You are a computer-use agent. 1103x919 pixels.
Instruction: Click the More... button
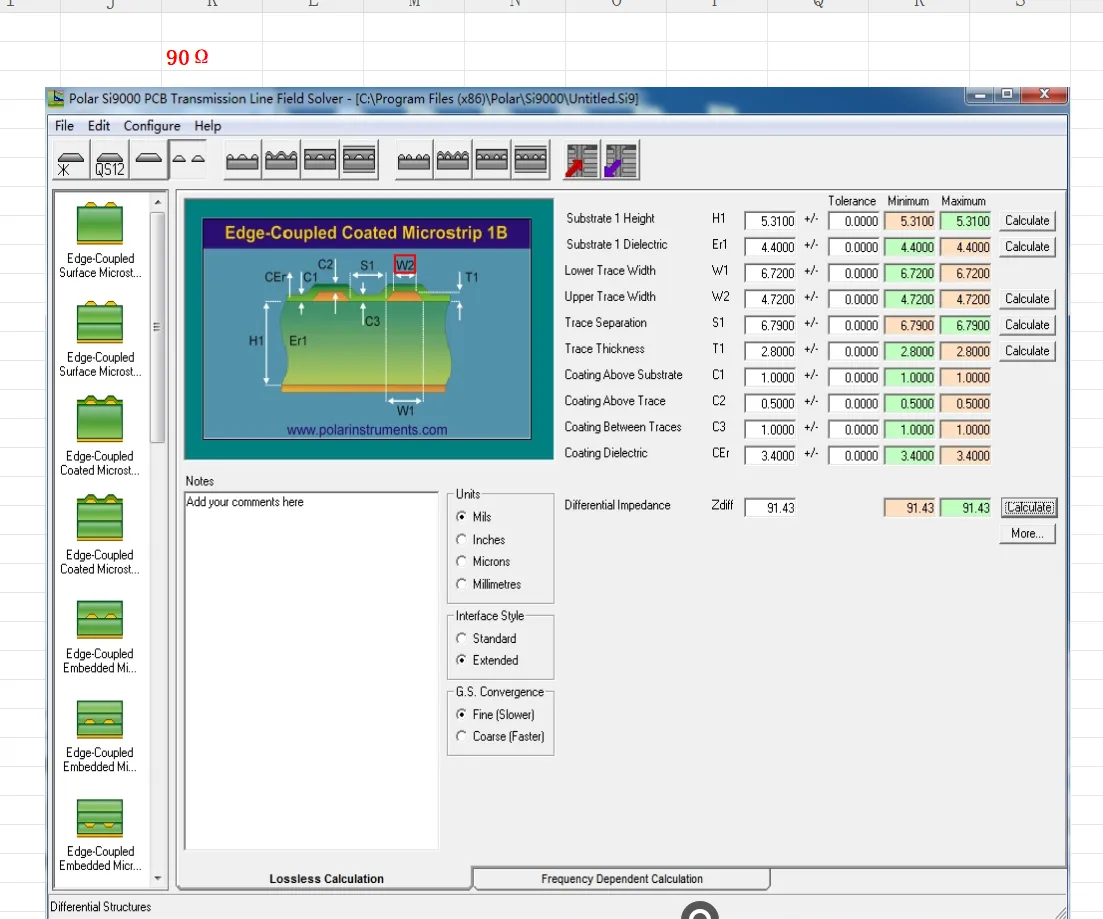(x=1027, y=533)
